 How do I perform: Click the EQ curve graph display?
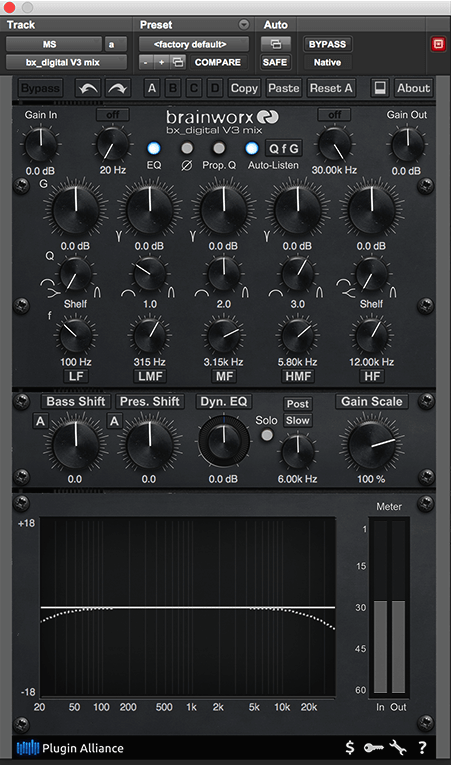click(x=187, y=607)
